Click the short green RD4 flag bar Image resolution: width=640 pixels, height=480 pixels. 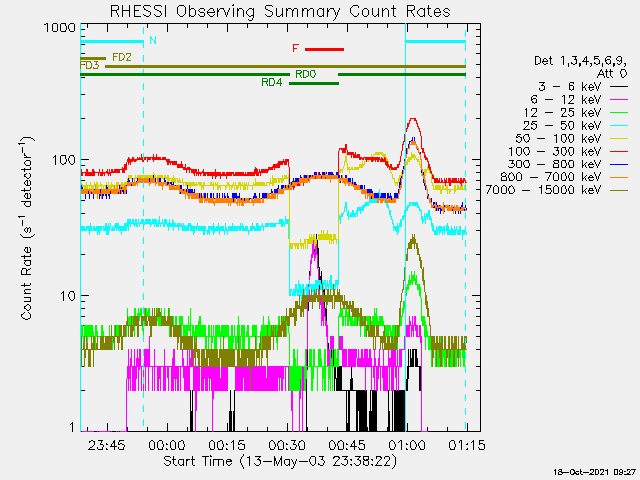click(314, 84)
